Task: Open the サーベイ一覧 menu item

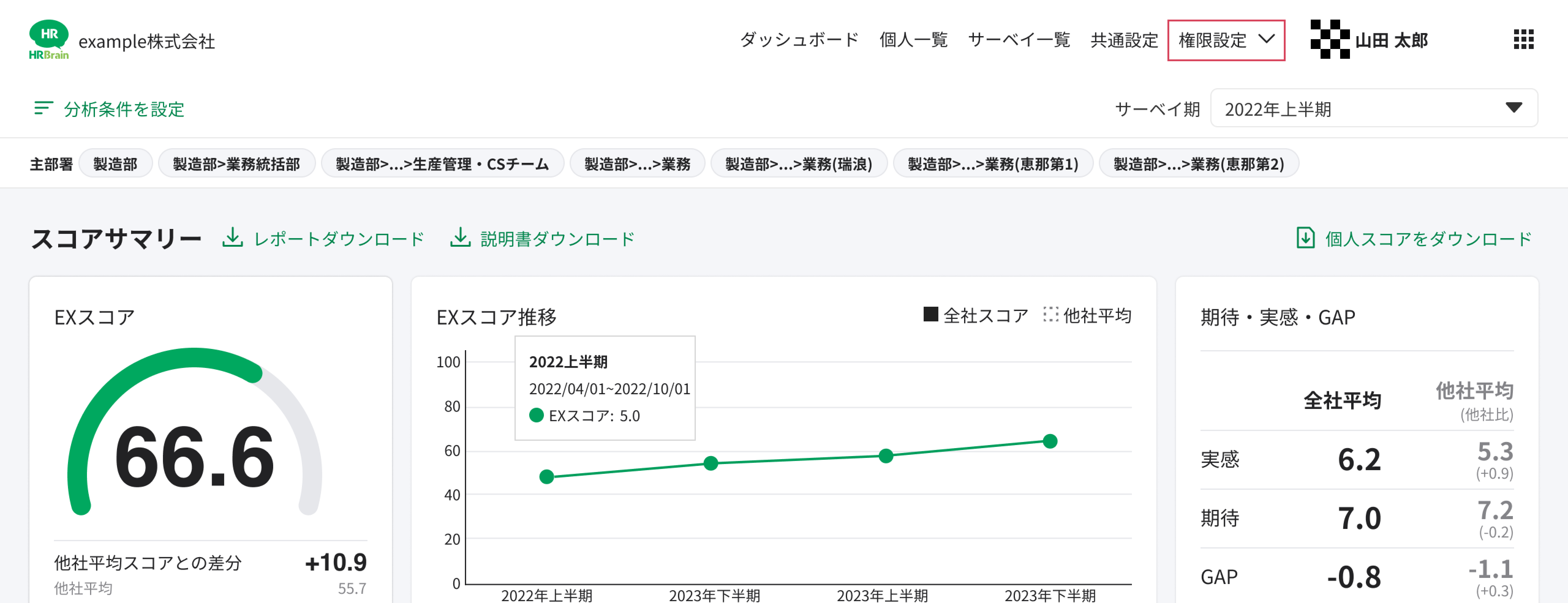Action: (x=1018, y=40)
